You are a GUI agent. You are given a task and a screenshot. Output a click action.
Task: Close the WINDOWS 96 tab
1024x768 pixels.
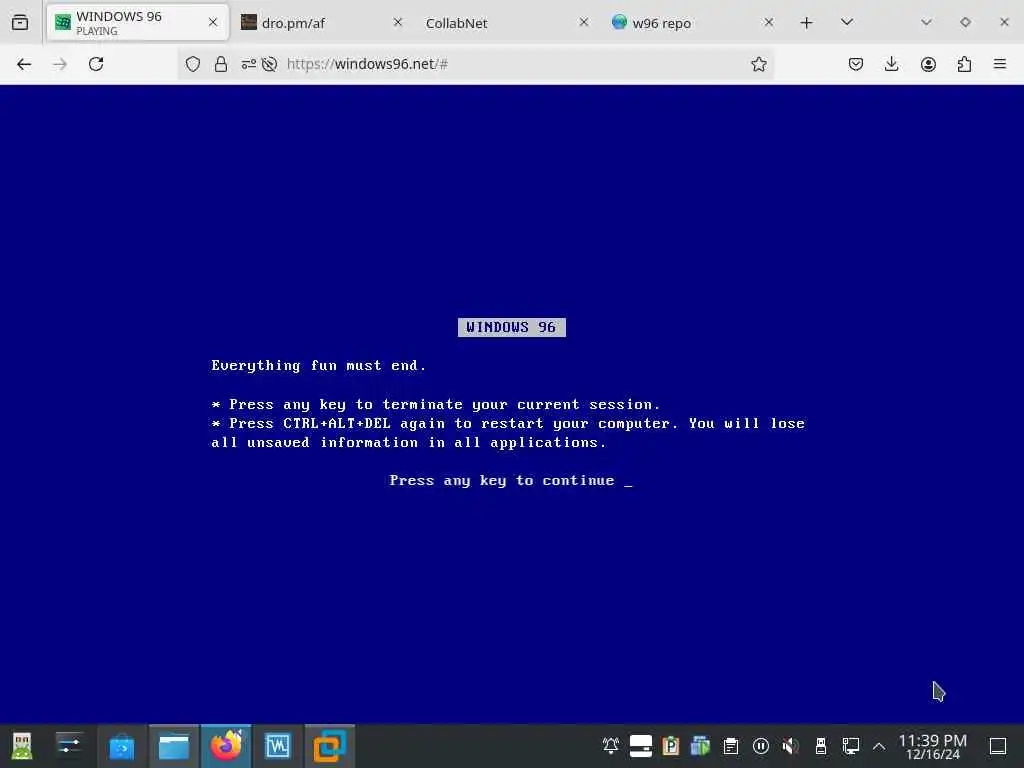pyautogui.click(x=213, y=22)
